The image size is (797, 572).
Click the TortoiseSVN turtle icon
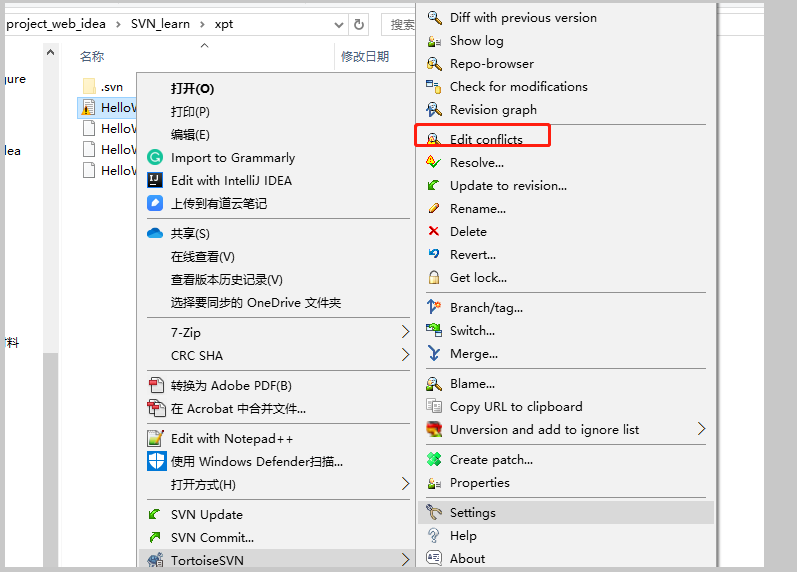155,560
